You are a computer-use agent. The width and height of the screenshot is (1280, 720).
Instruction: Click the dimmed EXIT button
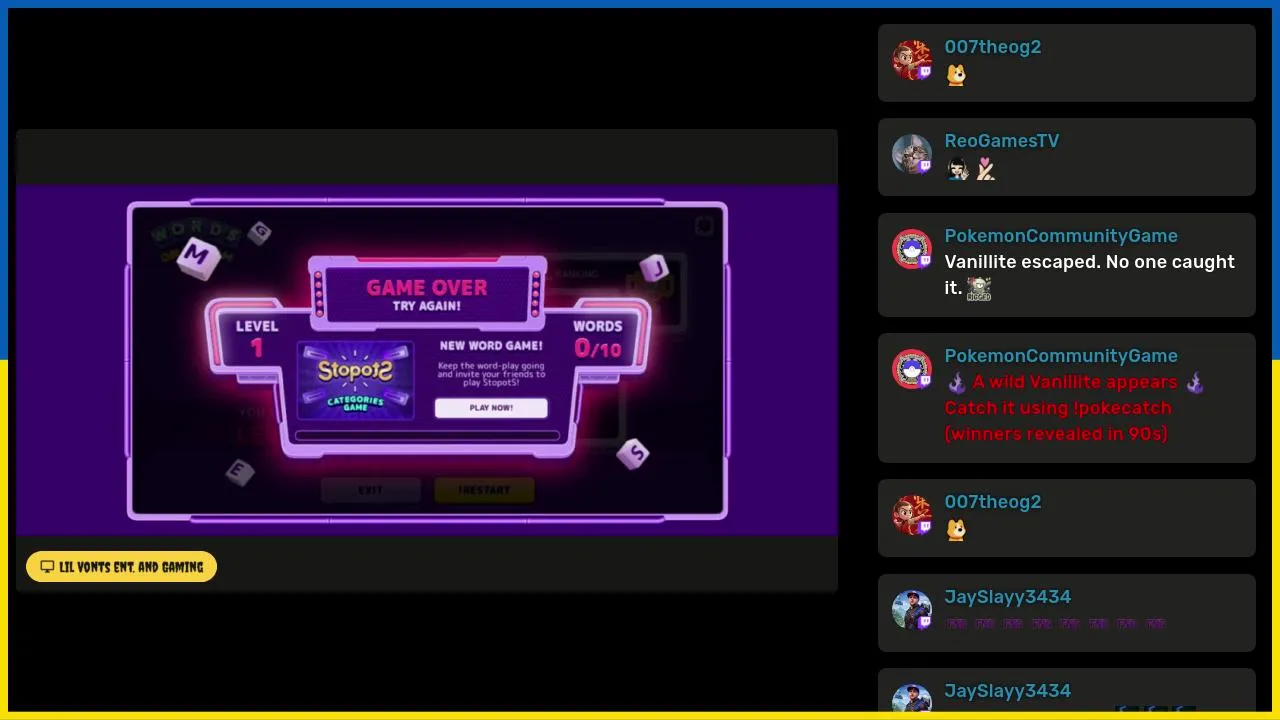coord(370,490)
